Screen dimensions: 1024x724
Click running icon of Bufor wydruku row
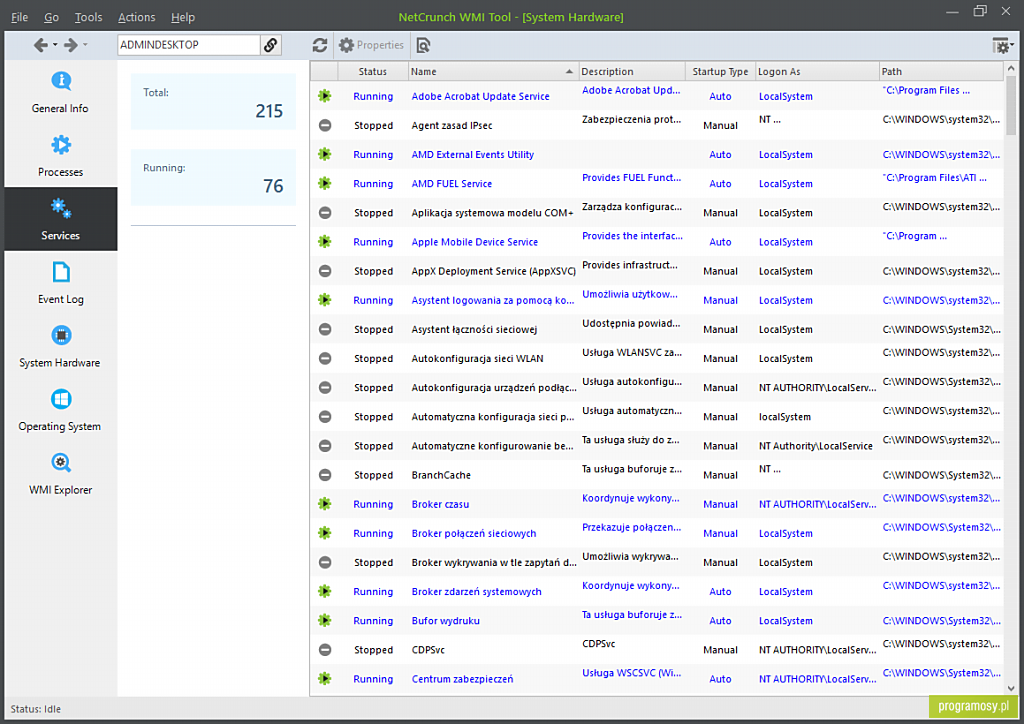pyautogui.click(x=325, y=620)
